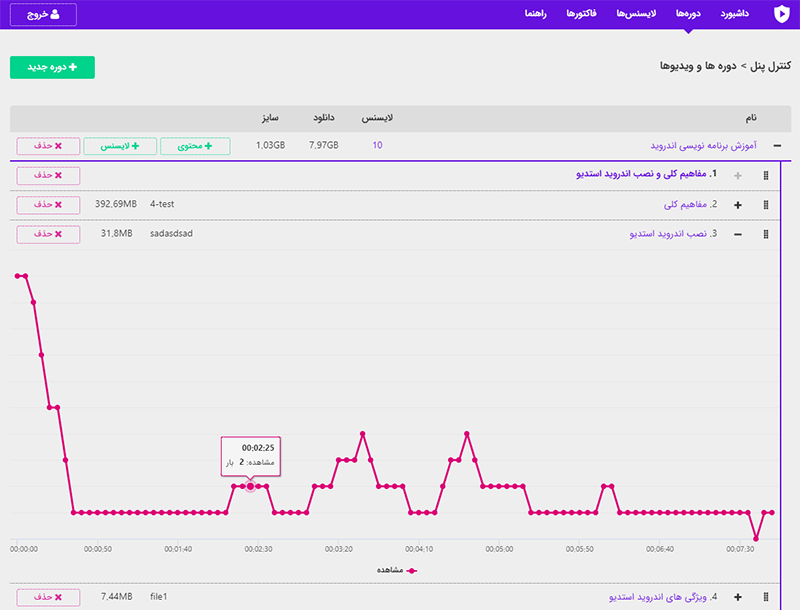800x610 pixels.
Task: Click the highlighted chart point at 00:02:25
Action: [250, 486]
